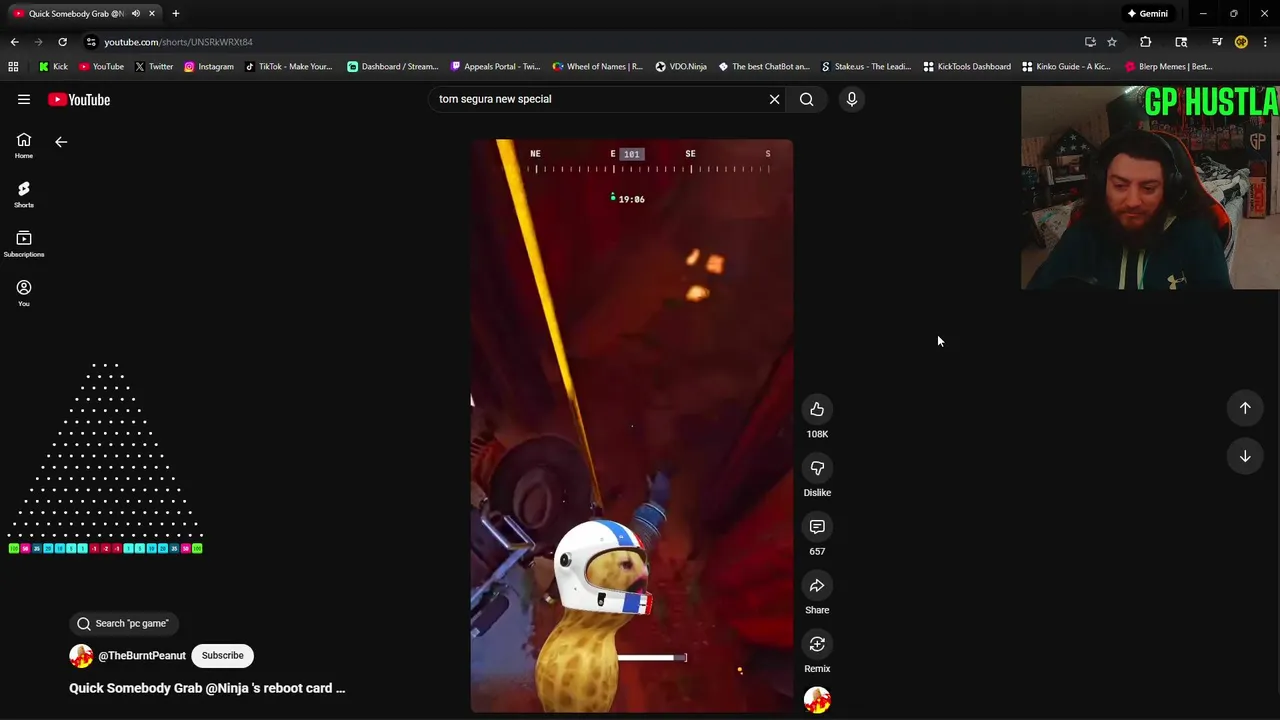
Task: Reload the page
Action: pyautogui.click(x=62, y=42)
